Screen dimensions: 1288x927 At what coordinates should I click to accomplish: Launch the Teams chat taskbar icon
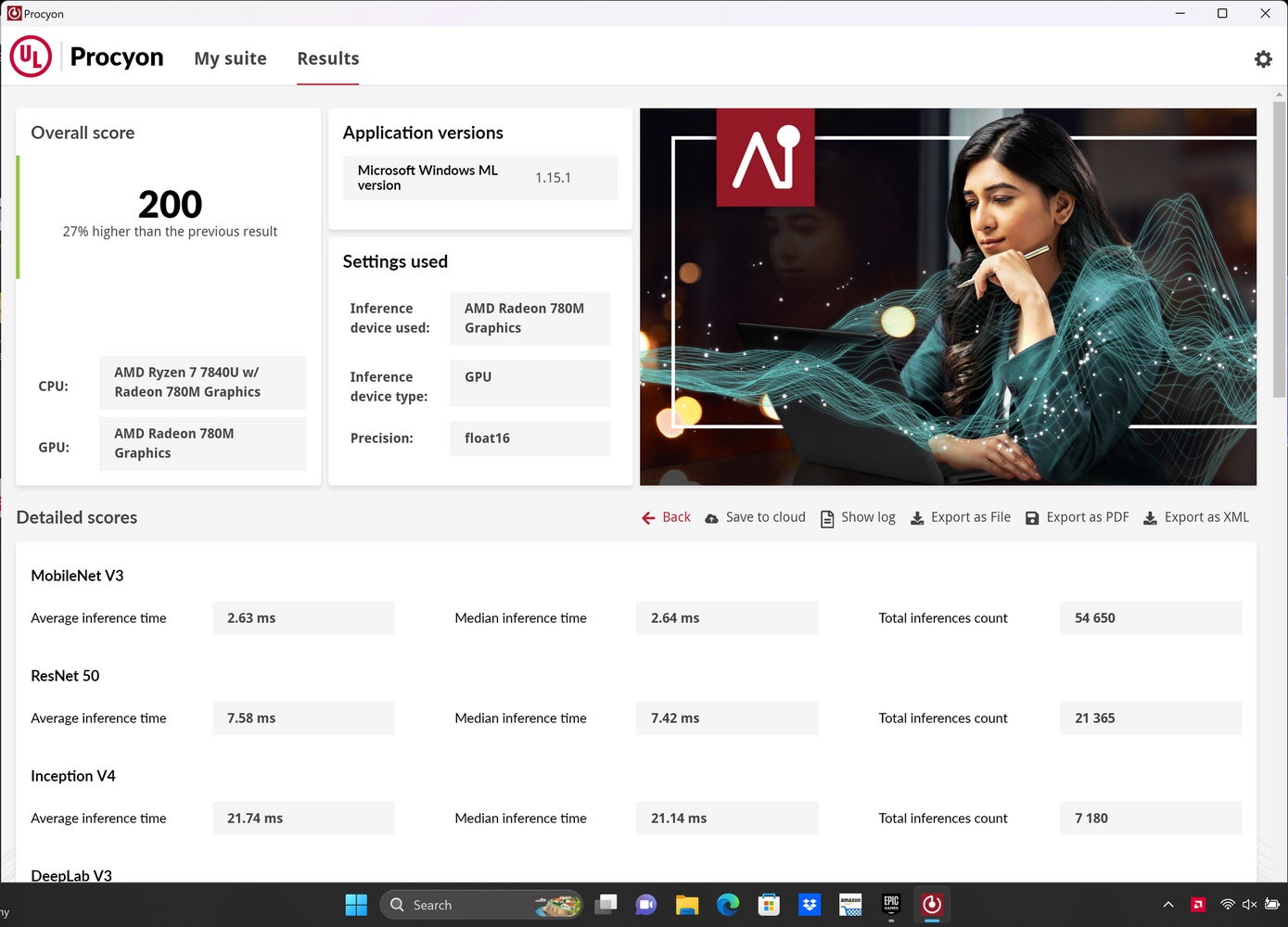pos(646,905)
